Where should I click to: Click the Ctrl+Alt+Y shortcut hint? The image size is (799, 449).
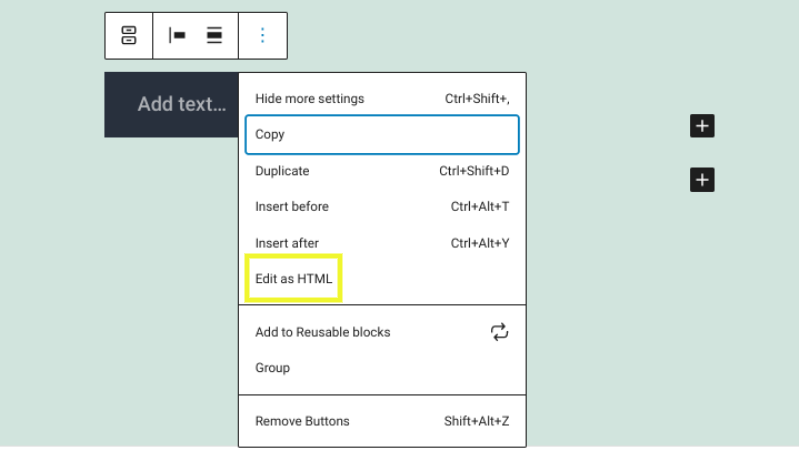click(480, 243)
